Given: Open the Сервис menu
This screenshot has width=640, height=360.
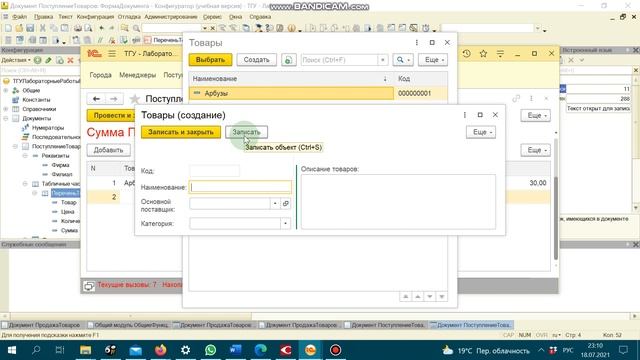Looking at the screenshot, I should [212, 17].
